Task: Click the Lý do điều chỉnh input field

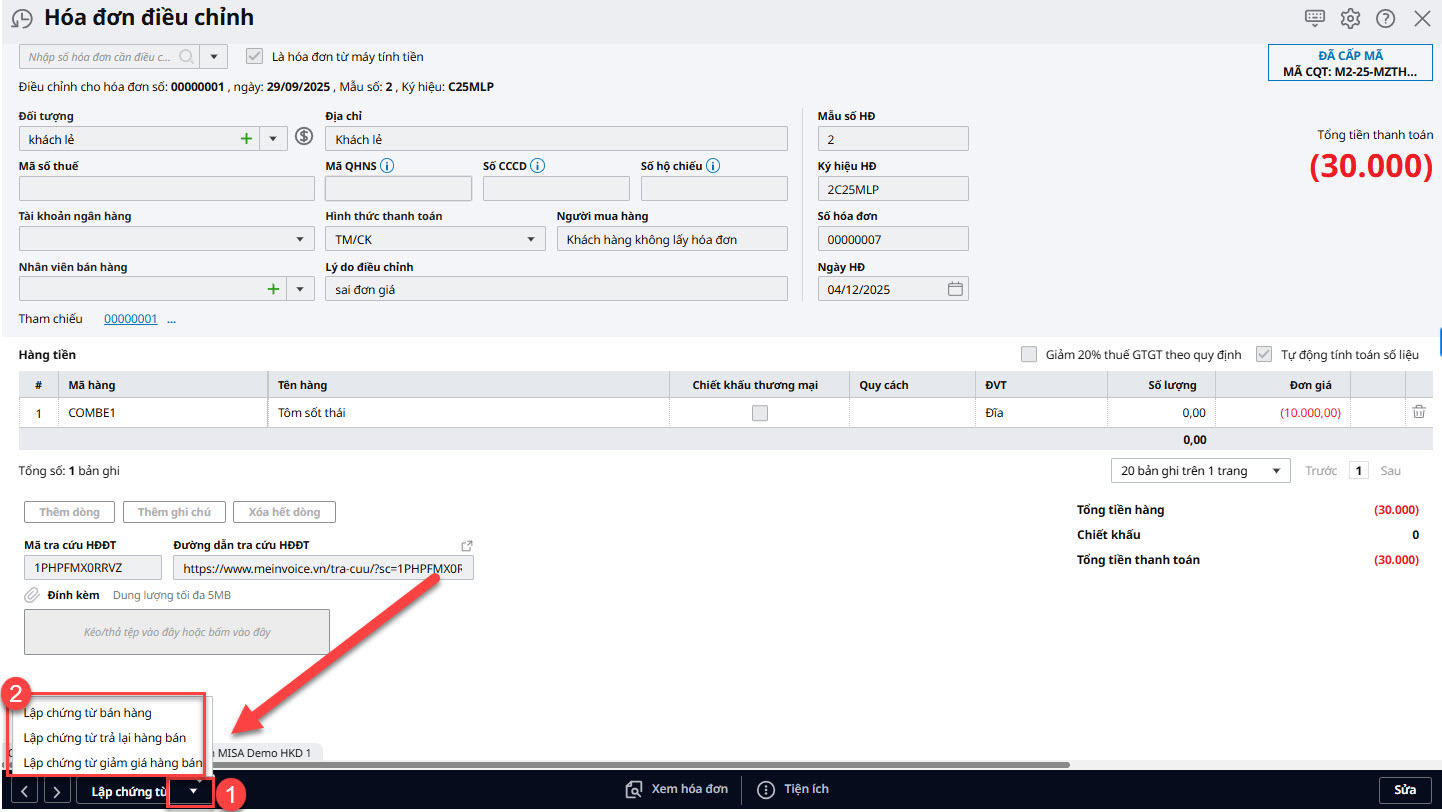Action: (556, 289)
